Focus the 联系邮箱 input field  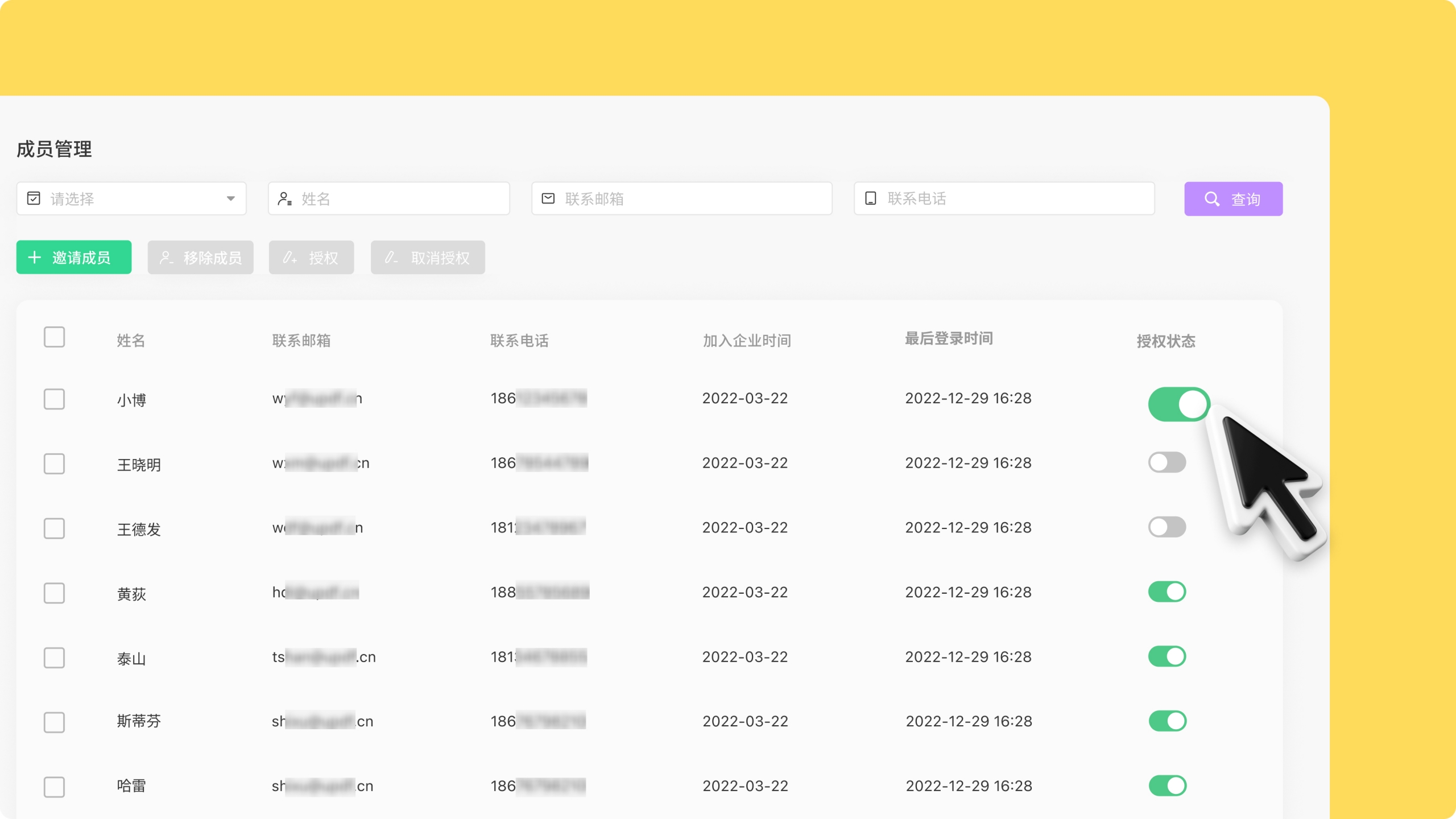click(x=681, y=198)
